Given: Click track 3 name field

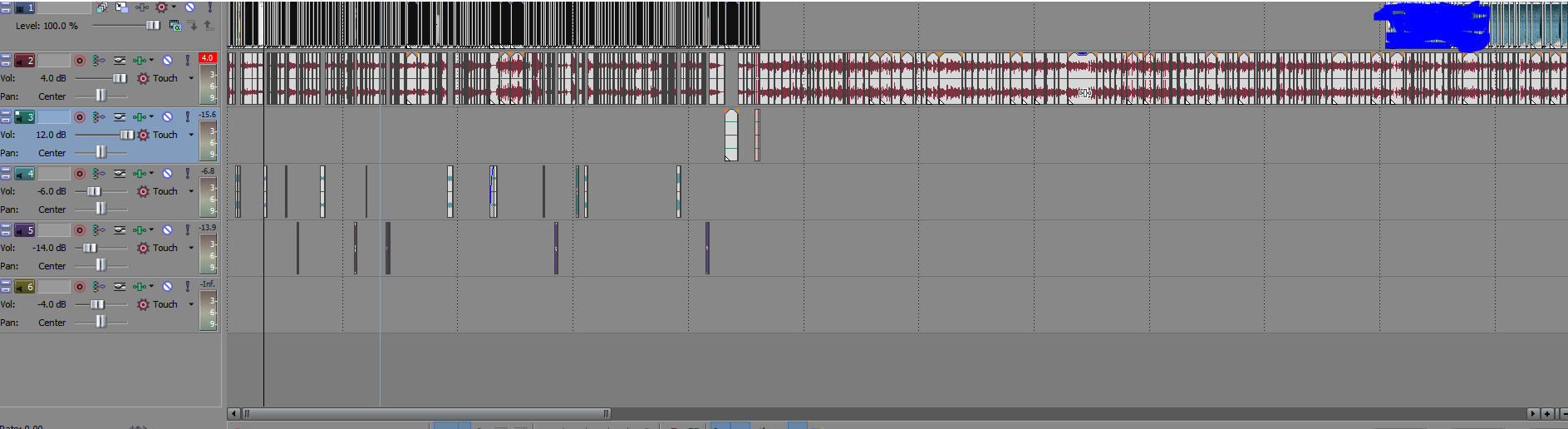Looking at the screenshot, I should (x=54, y=117).
